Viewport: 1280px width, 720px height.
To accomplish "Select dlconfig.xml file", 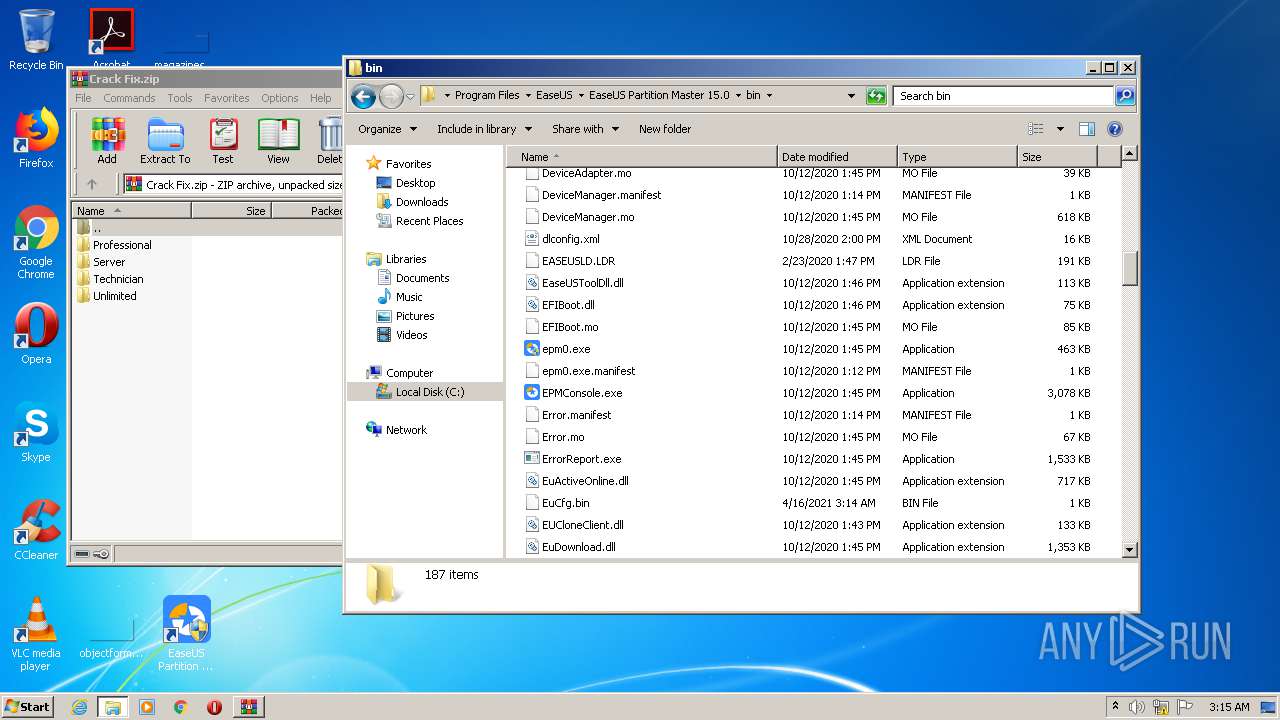I will tap(570, 239).
